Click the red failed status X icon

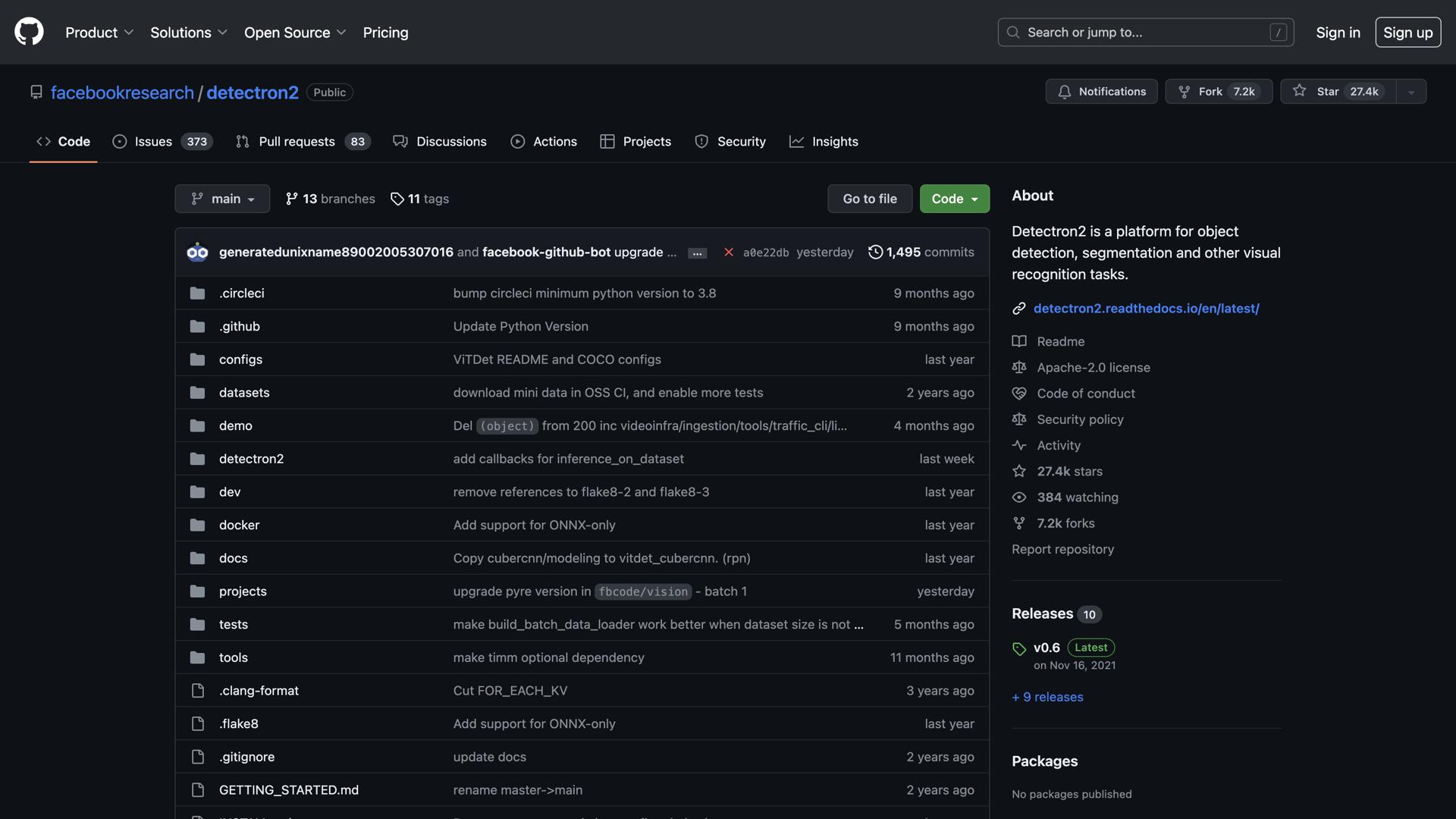(728, 252)
